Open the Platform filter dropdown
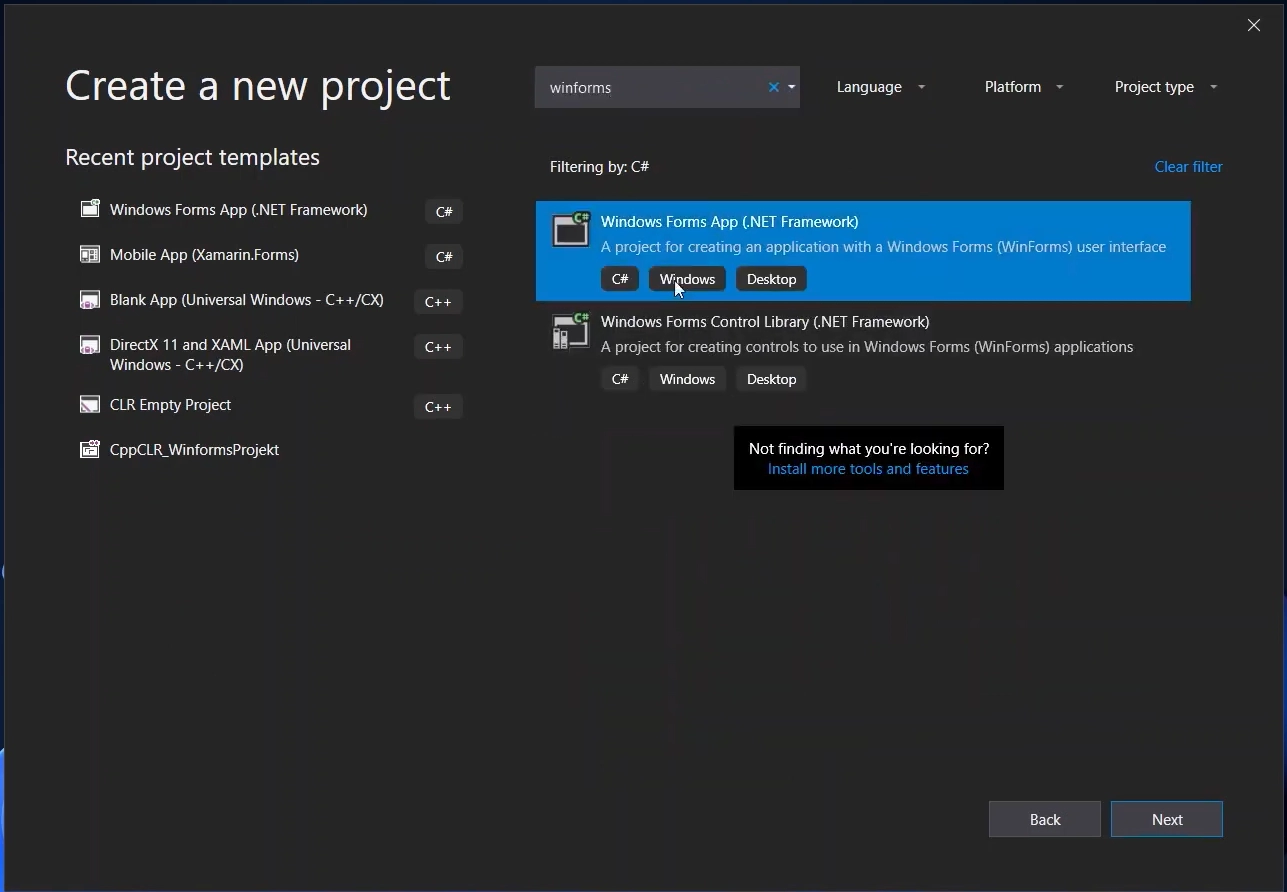The height and width of the screenshot is (892, 1287). [x=1023, y=87]
